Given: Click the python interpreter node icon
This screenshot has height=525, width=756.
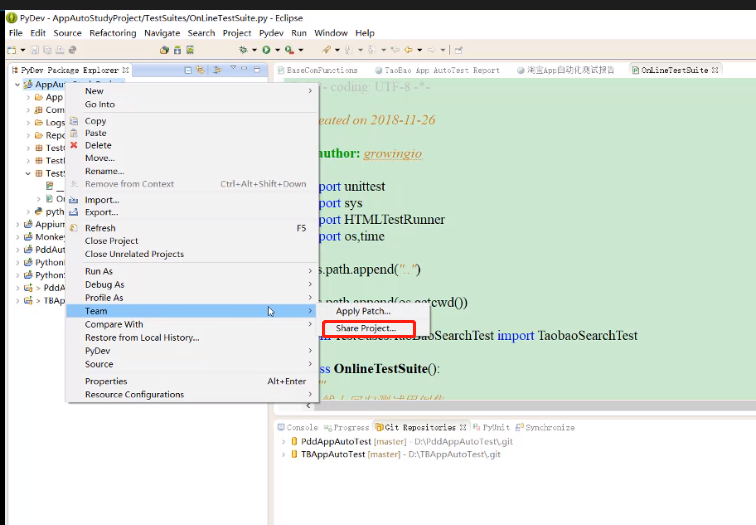Looking at the screenshot, I should 39,211.
